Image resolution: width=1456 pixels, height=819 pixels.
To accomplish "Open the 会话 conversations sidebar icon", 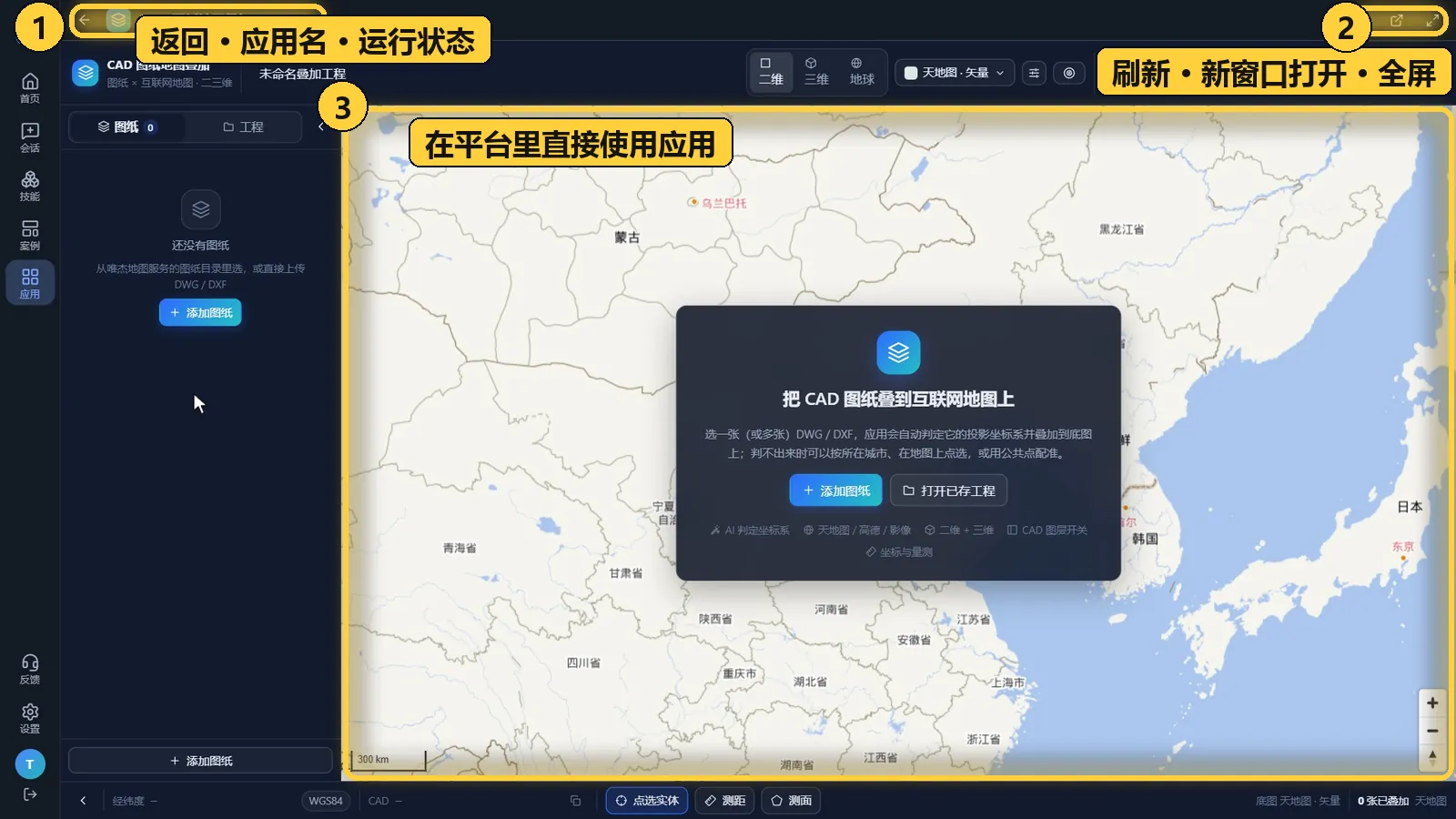I will (x=30, y=136).
